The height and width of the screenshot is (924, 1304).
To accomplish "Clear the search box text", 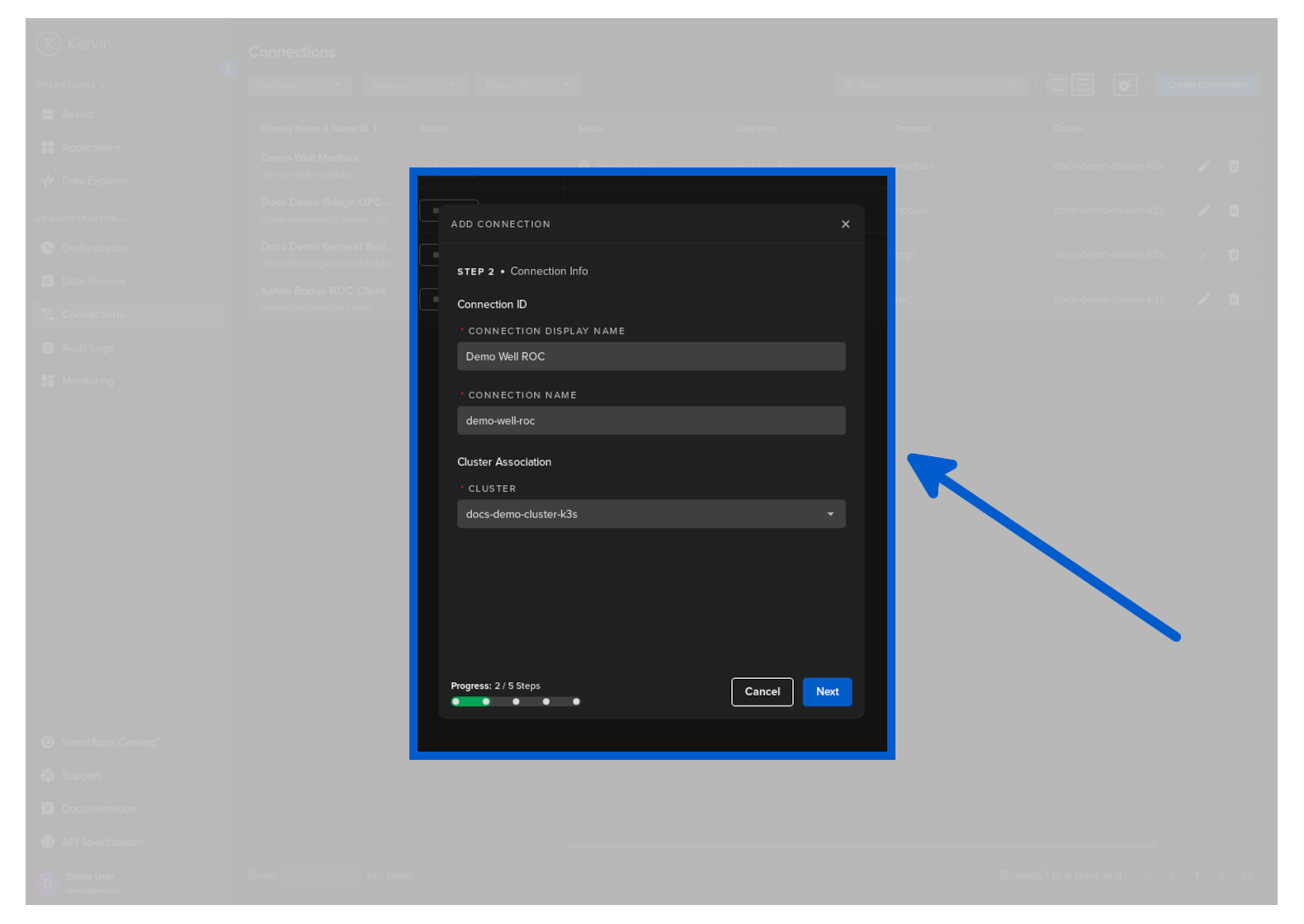I will click(x=1013, y=85).
